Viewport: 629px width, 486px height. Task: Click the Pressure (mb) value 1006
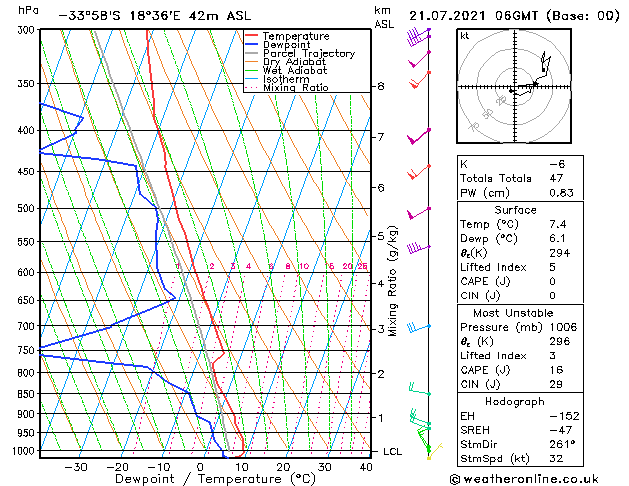(563, 327)
